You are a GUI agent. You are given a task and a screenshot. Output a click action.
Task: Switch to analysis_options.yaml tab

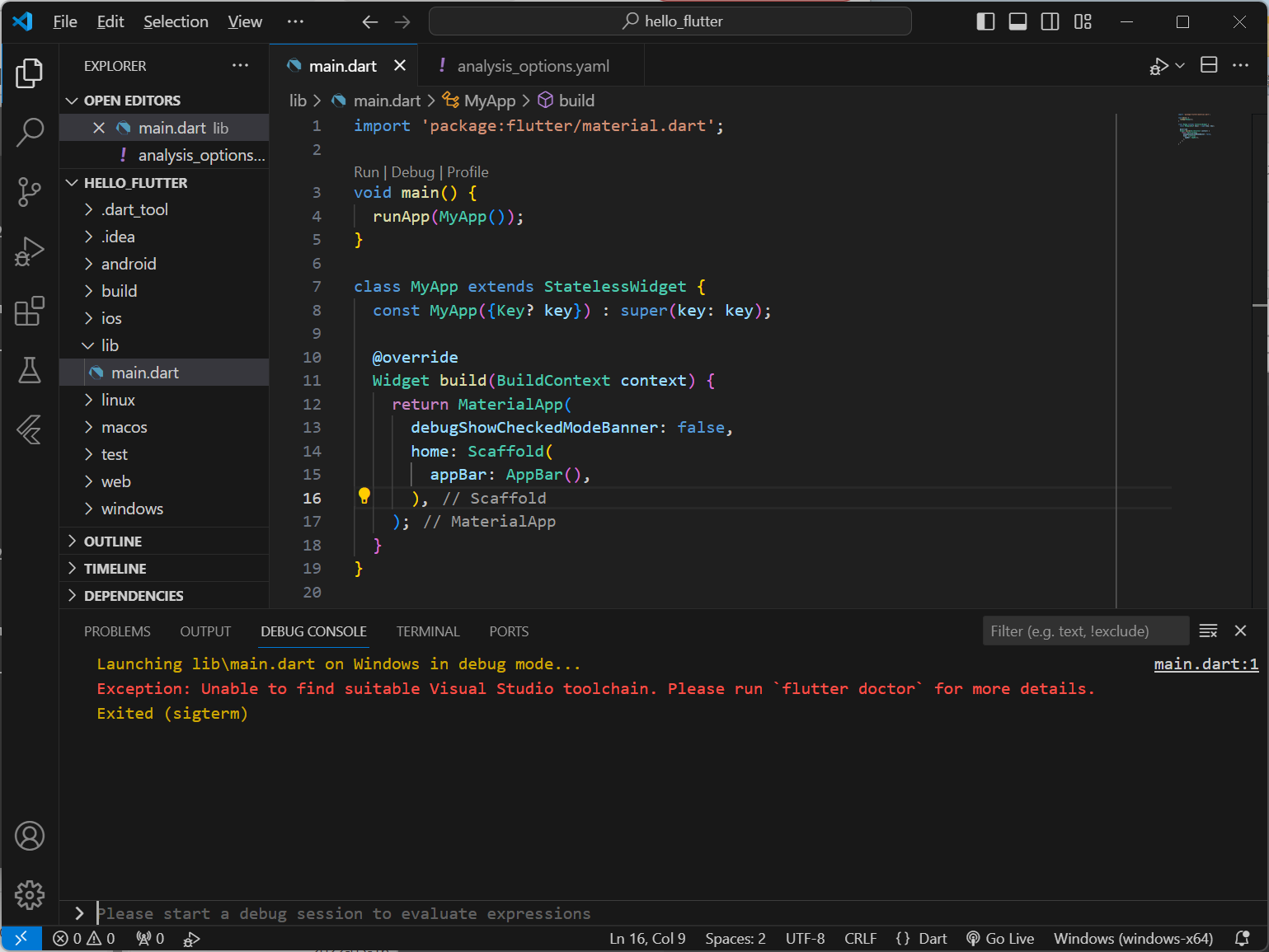(x=532, y=66)
